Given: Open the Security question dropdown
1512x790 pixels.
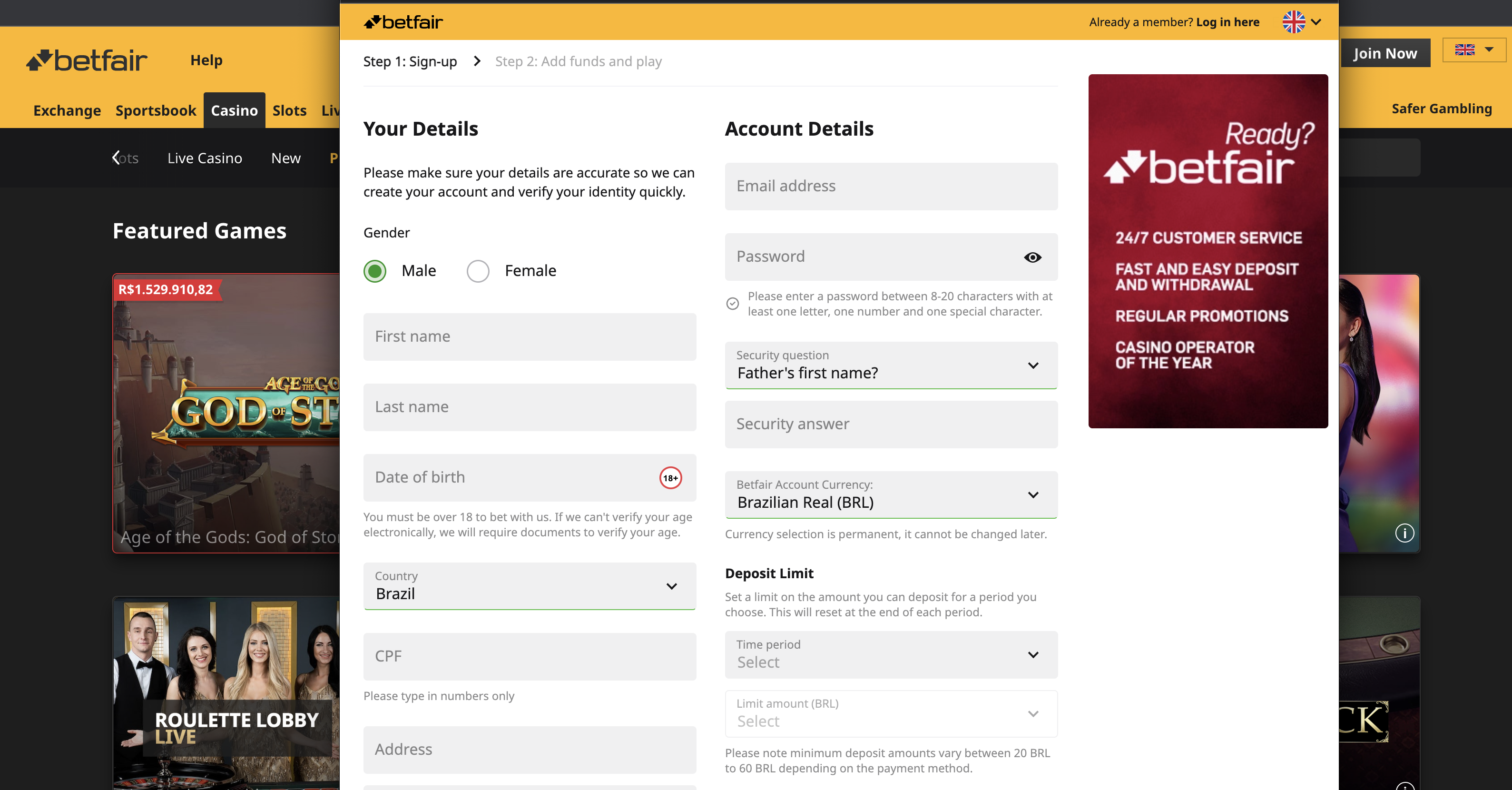Looking at the screenshot, I should pos(891,365).
